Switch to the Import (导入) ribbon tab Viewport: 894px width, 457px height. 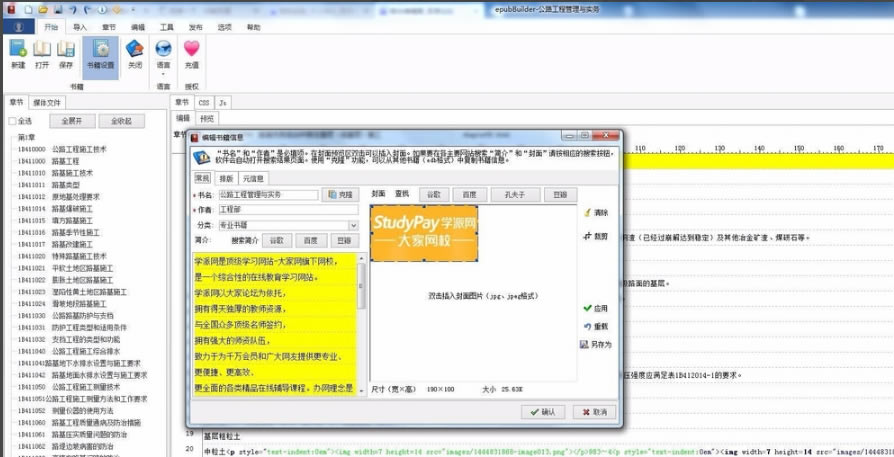(80, 27)
